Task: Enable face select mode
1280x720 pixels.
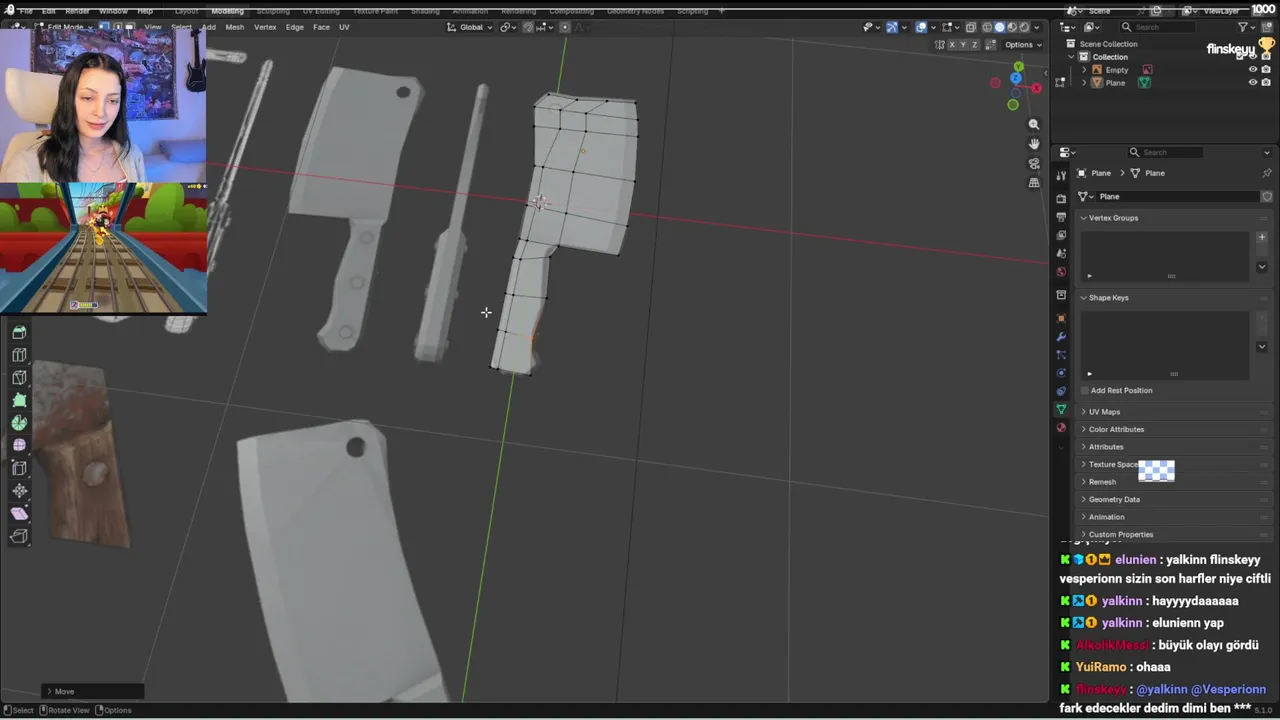Action: tap(128, 27)
